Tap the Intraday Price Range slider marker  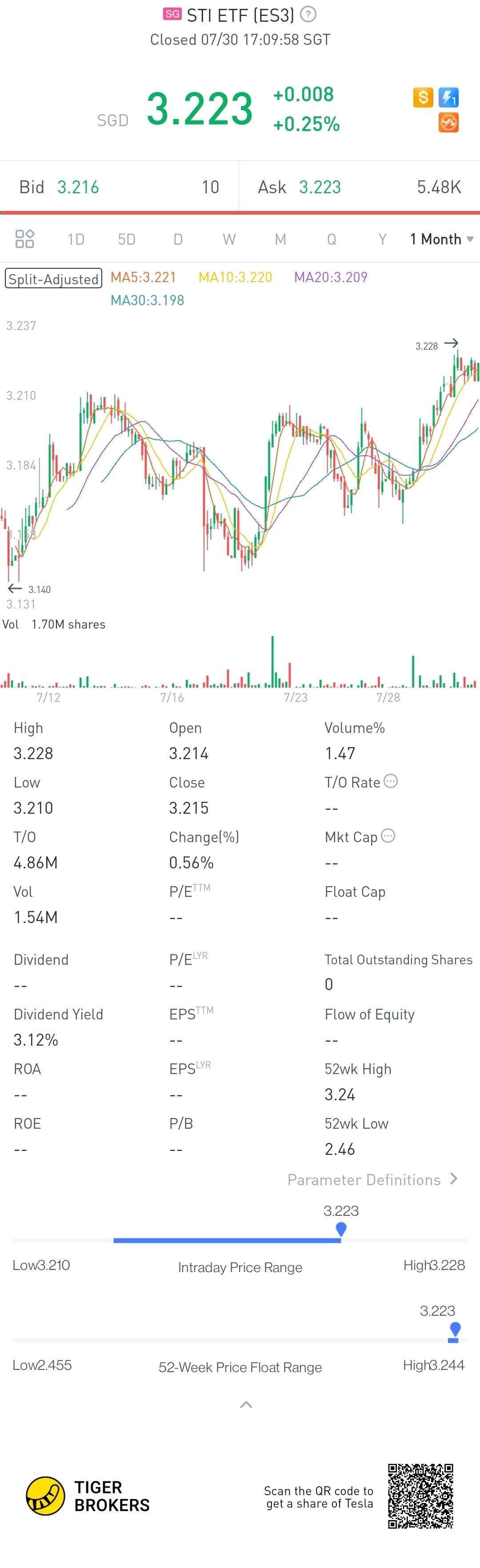click(341, 1230)
